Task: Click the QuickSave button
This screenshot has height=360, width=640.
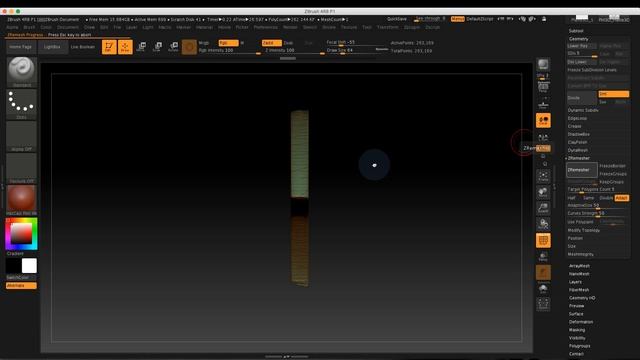Action: pyautogui.click(x=396, y=19)
